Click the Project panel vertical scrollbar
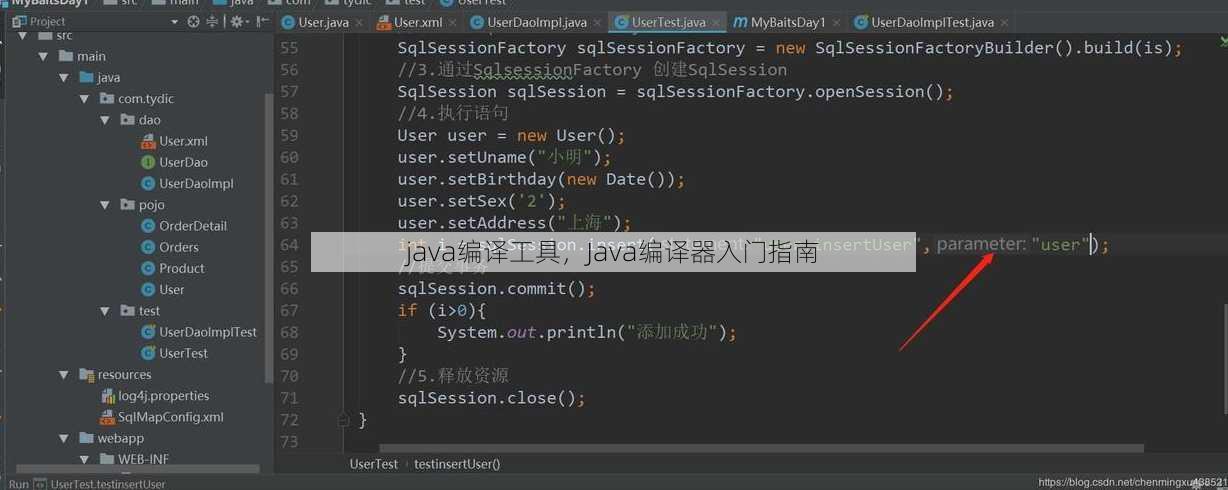The image size is (1228, 490). point(269,240)
